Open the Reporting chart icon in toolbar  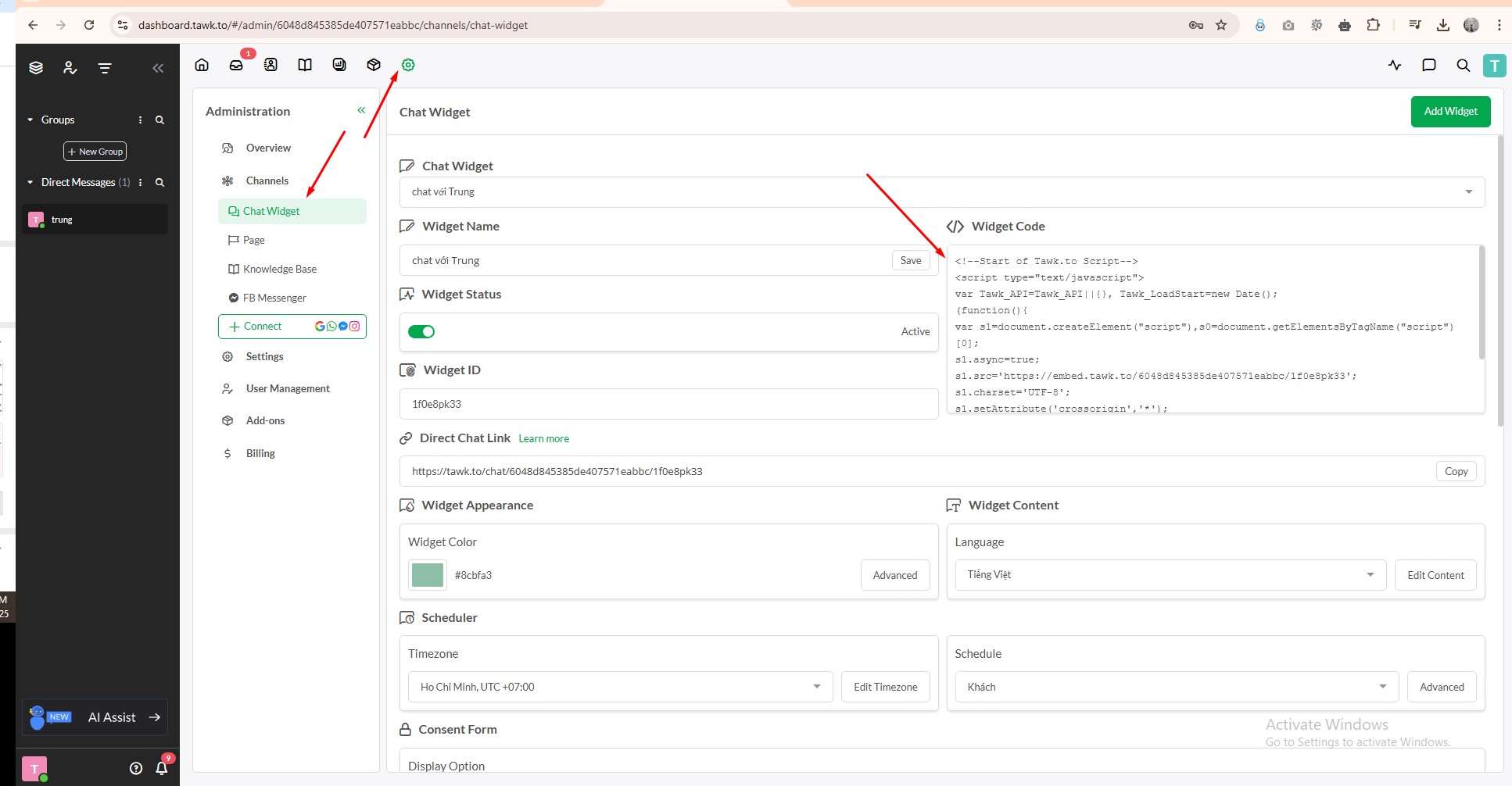pos(339,65)
